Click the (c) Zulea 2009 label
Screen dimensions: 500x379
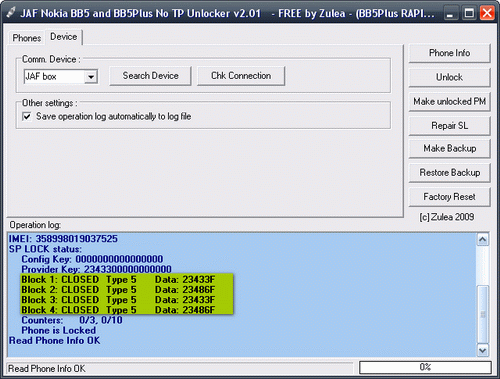coord(447,217)
